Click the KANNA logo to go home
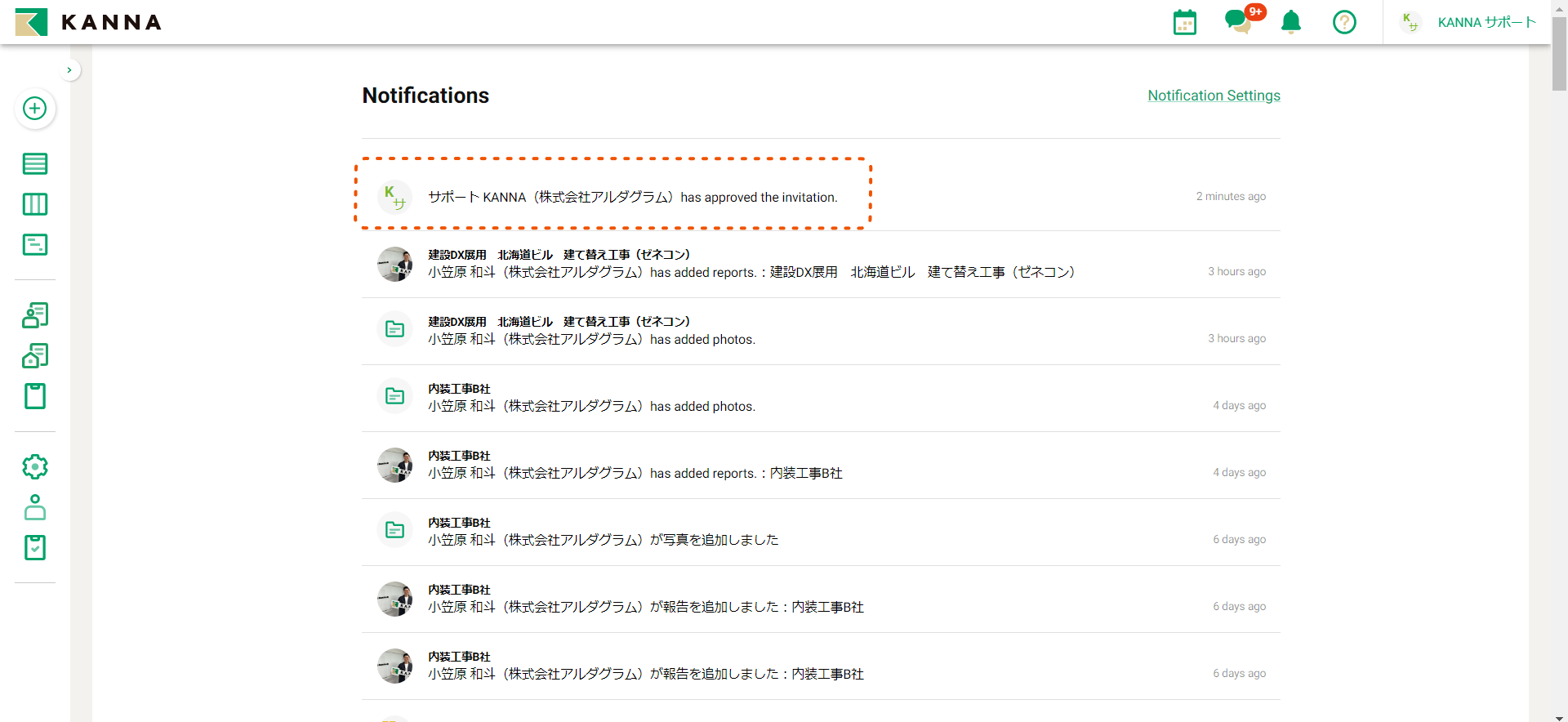Viewport: 1568px width, 722px height. click(x=88, y=22)
